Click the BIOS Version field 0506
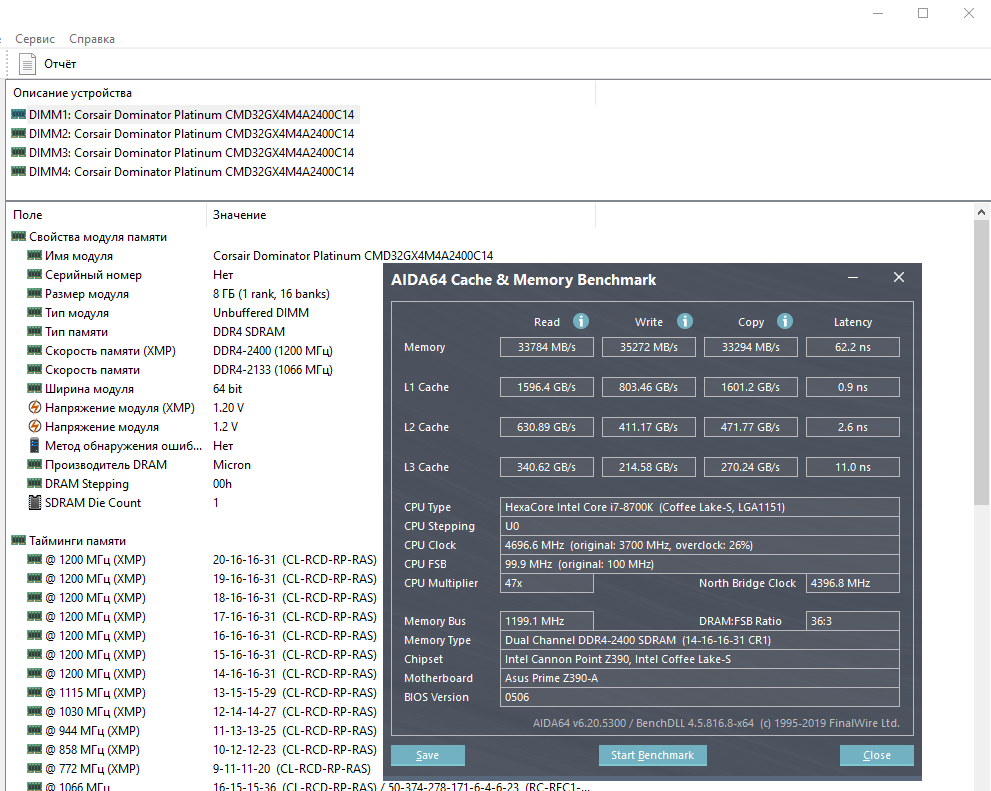The height and width of the screenshot is (791, 991). 700,697
